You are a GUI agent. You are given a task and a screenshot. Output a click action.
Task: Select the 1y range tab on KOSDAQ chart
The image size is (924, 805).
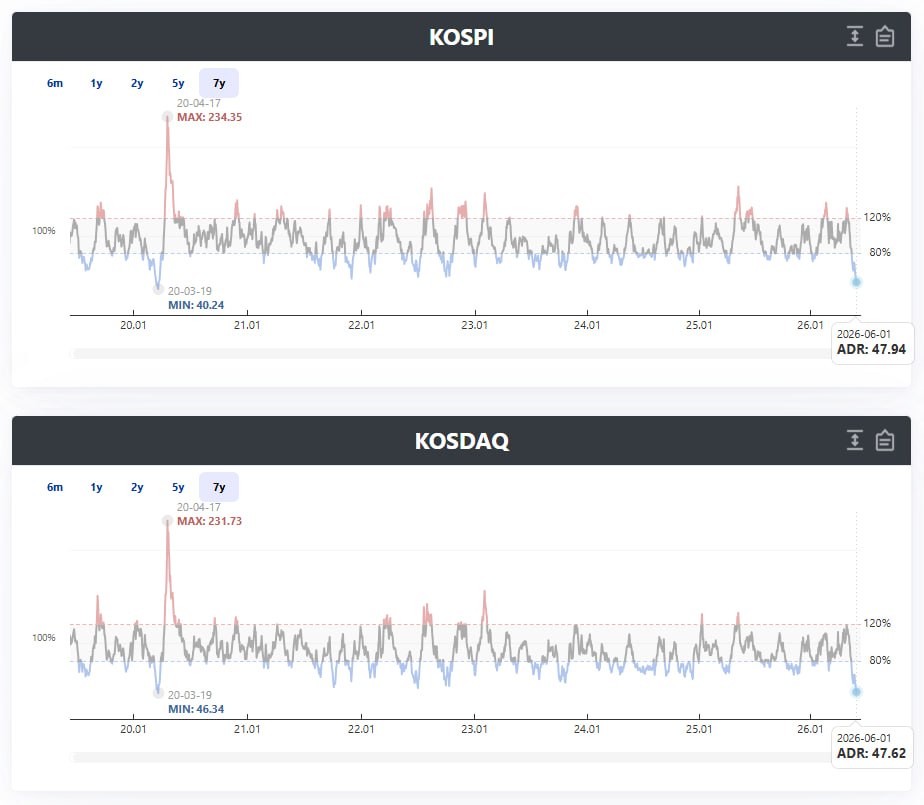[96, 487]
